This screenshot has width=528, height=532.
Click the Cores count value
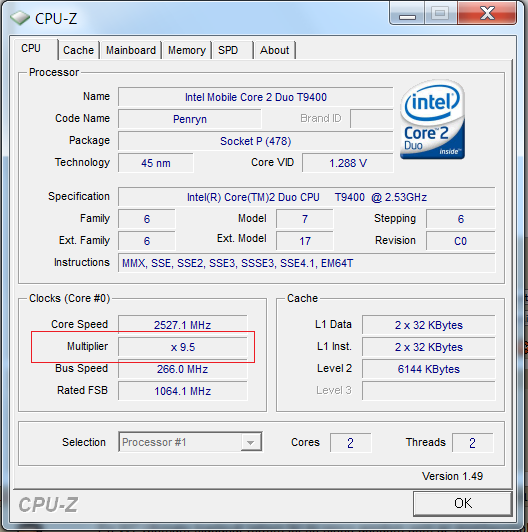coord(351,442)
